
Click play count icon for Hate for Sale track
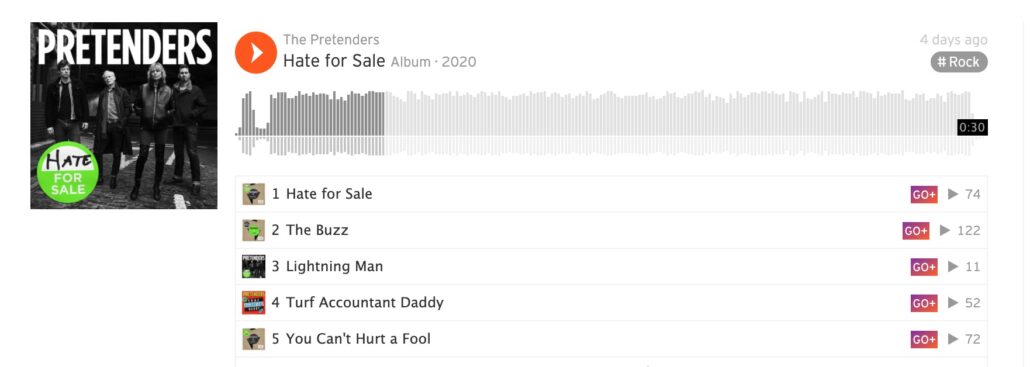[953, 194]
